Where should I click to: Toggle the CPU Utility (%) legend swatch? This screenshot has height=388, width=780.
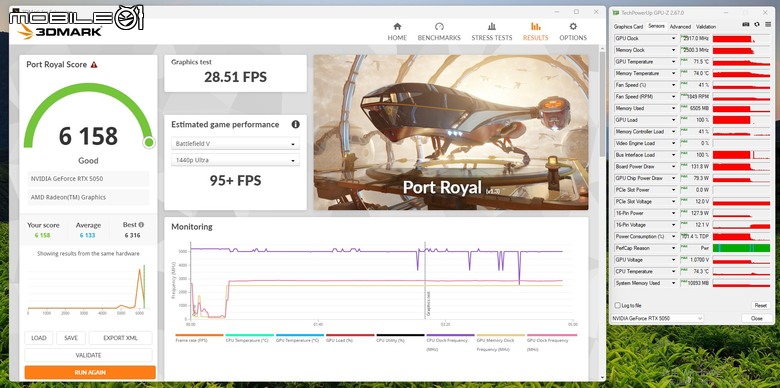pyautogui.click(x=400, y=335)
